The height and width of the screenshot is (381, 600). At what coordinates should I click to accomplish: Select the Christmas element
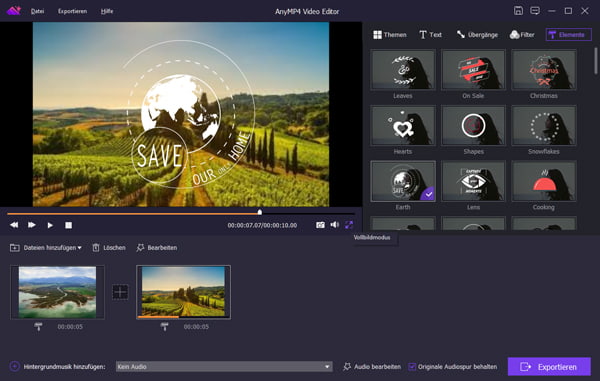click(x=544, y=70)
